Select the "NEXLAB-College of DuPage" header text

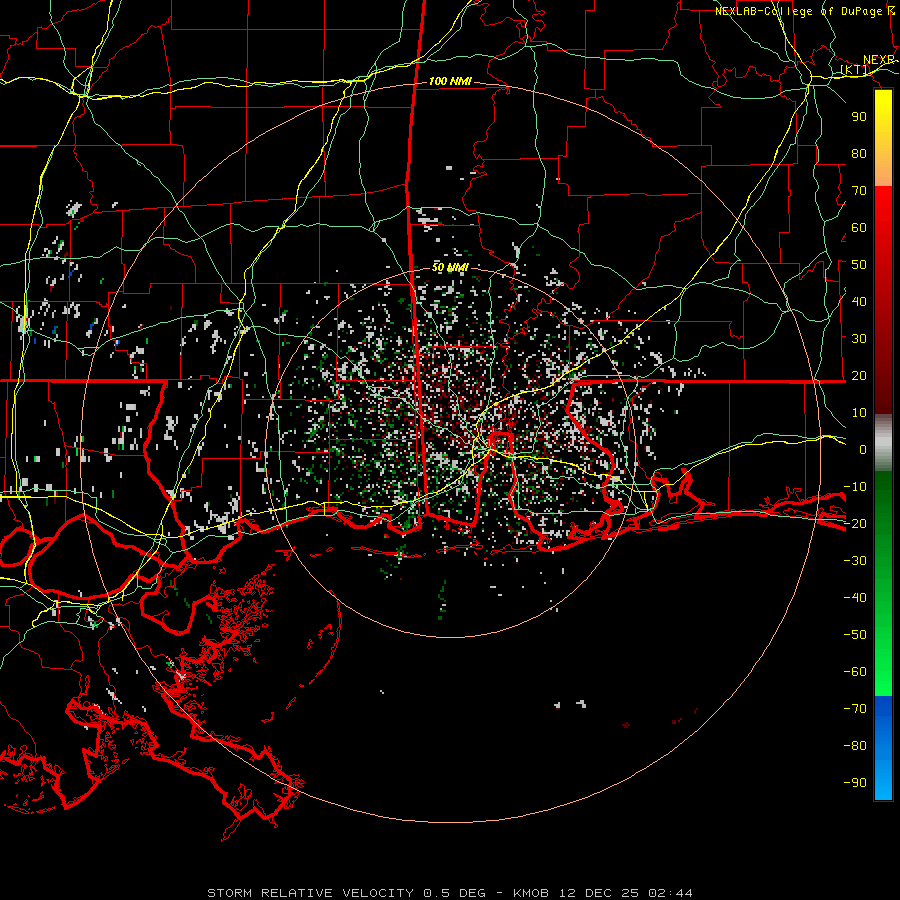797,11
